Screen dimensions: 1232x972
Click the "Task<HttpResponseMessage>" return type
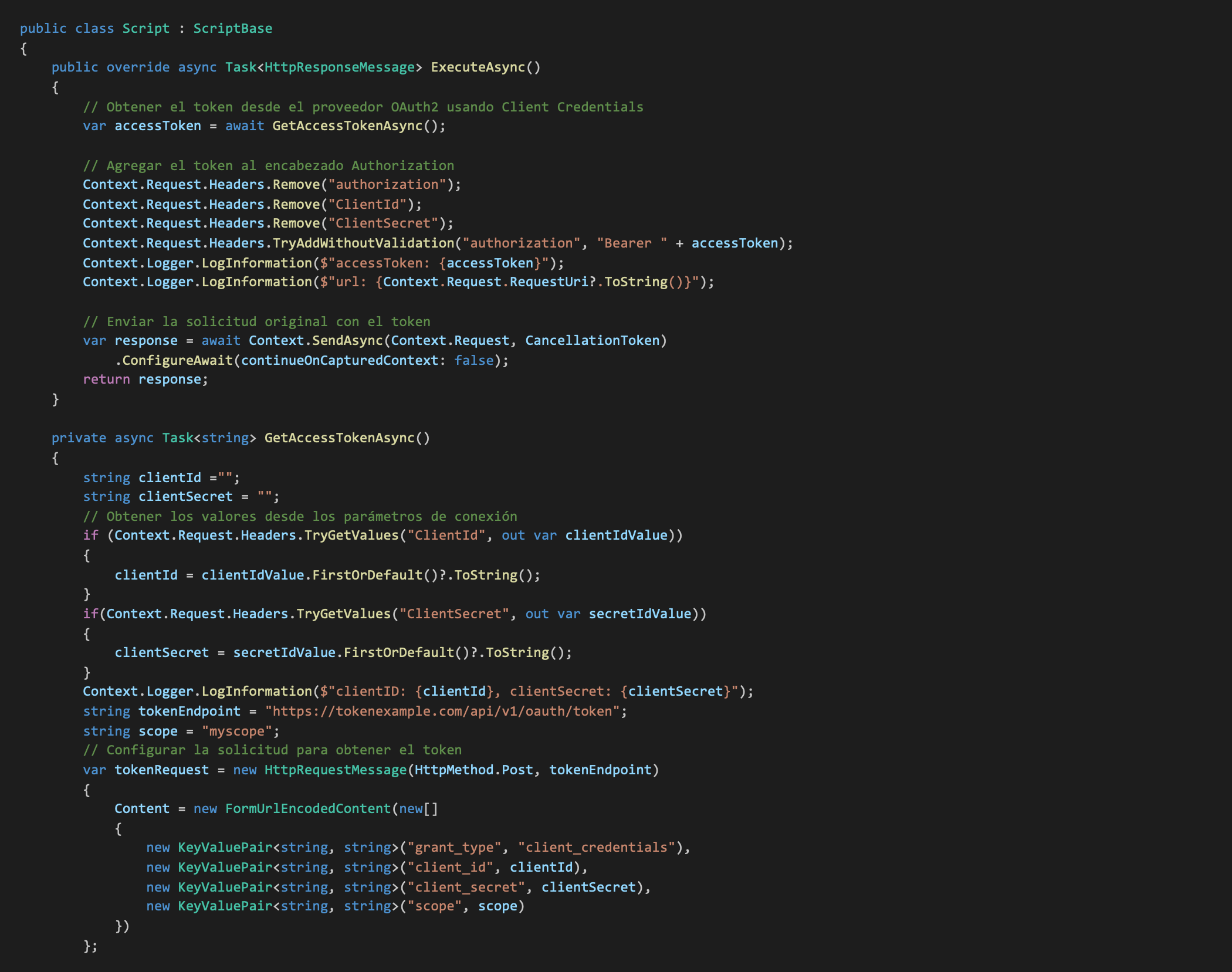point(324,67)
